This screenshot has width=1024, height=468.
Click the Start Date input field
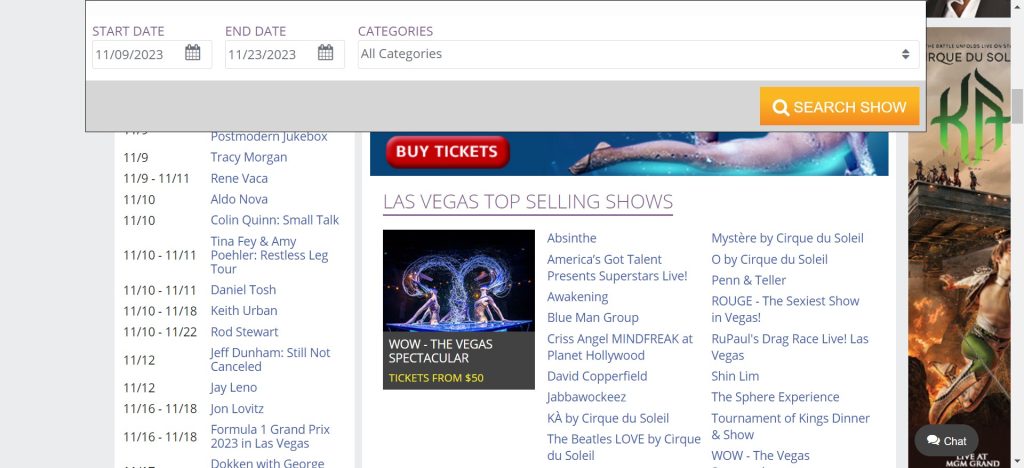click(152, 54)
